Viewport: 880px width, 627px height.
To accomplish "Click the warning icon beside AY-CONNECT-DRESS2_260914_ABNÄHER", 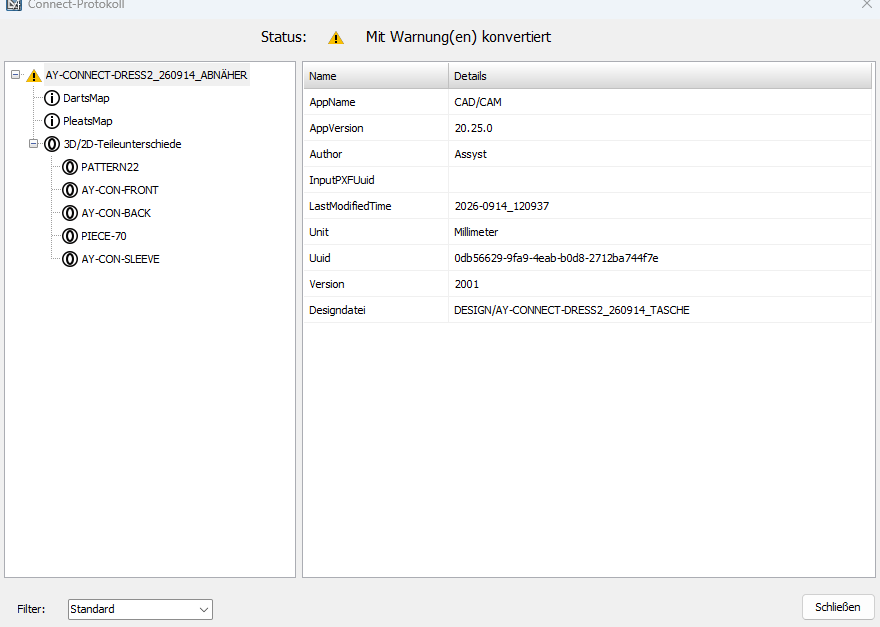I will click(34, 75).
